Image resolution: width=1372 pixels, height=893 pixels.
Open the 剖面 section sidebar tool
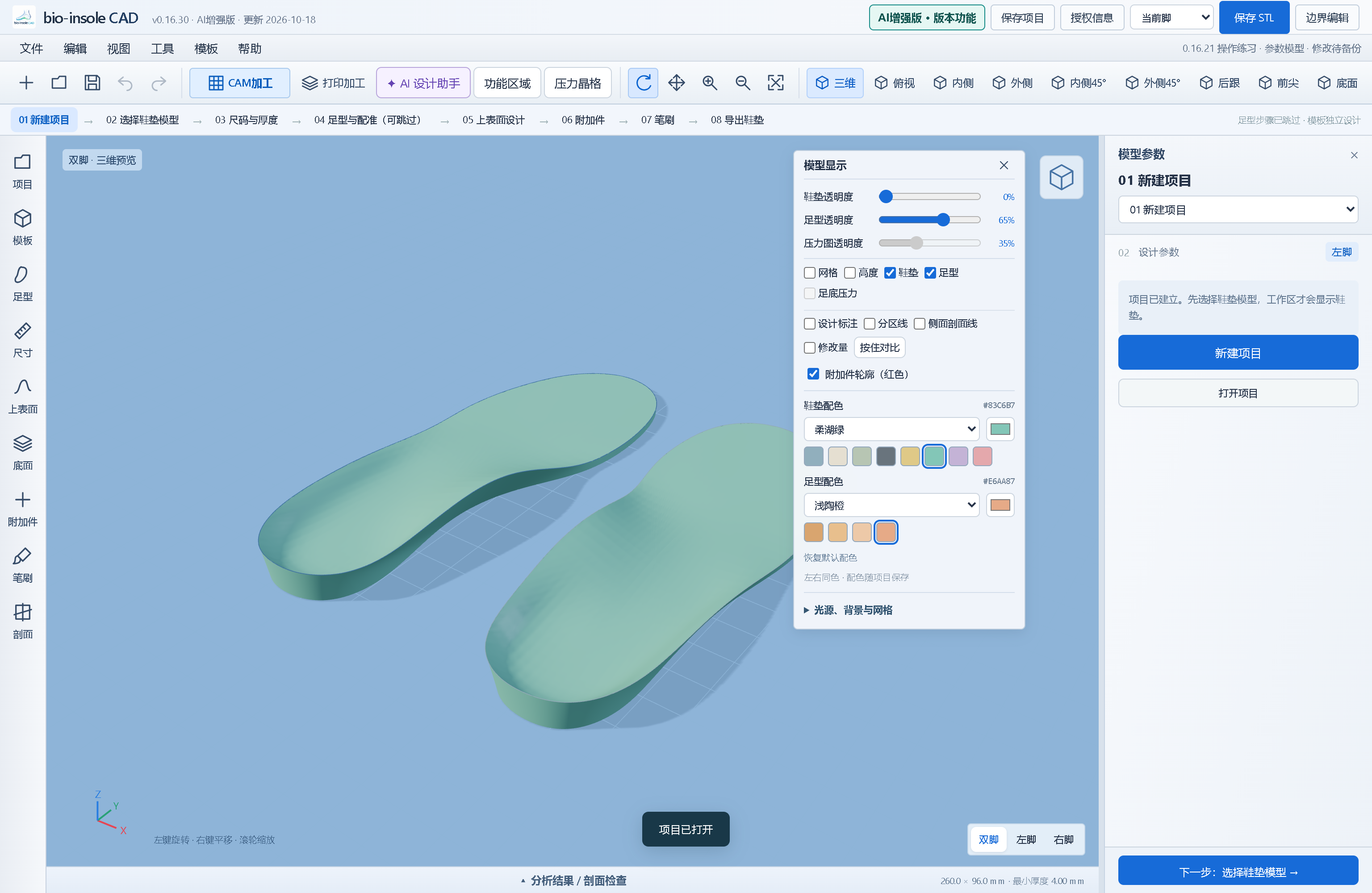22,622
